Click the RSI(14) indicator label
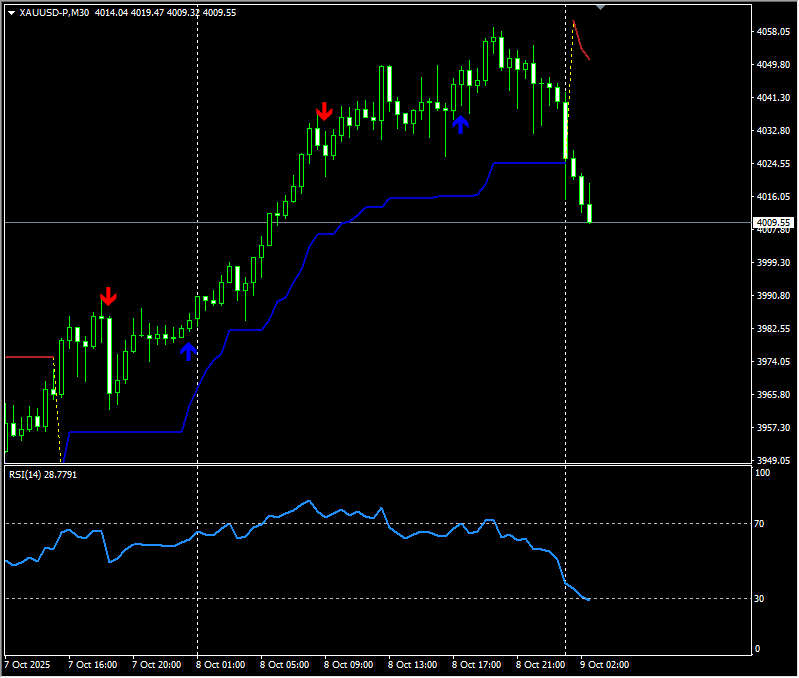Viewport: 799px width, 678px height. (x=42, y=474)
